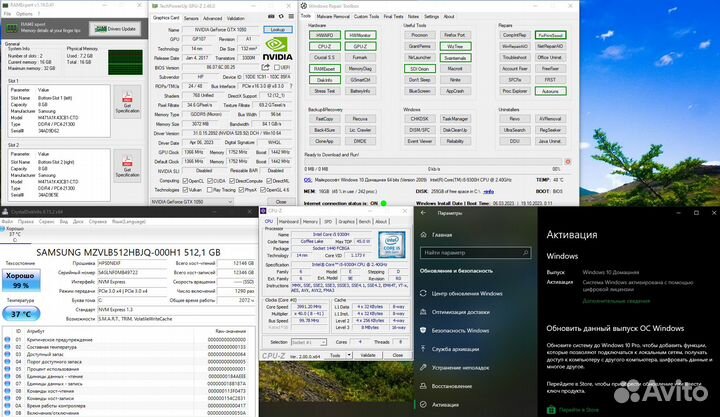Viewport: 720px width, 417px height.
Task: Switch to the Malware Removal tab
Action: pos(333,17)
